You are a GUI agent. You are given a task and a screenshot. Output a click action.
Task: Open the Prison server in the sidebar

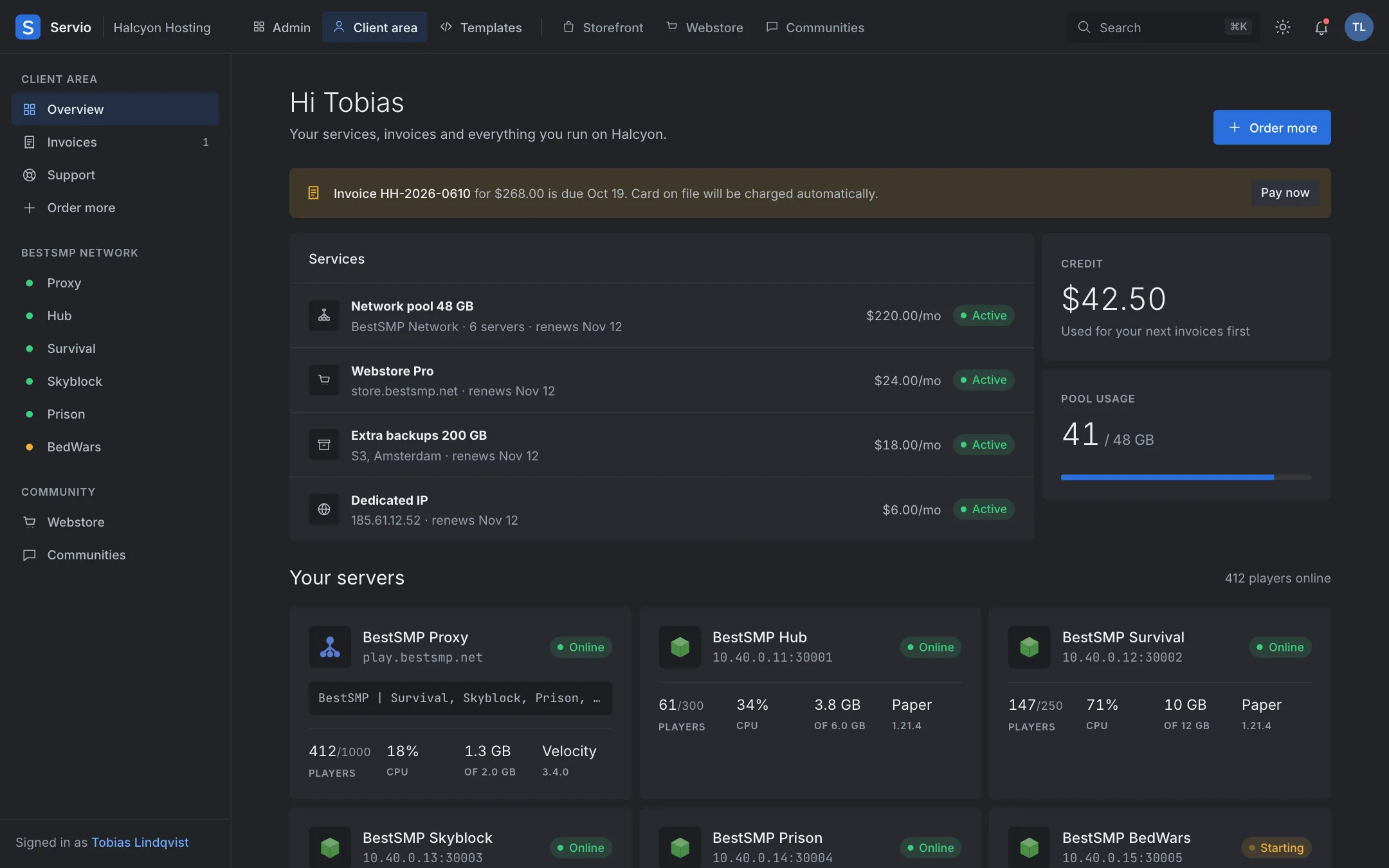click(115, 414)
